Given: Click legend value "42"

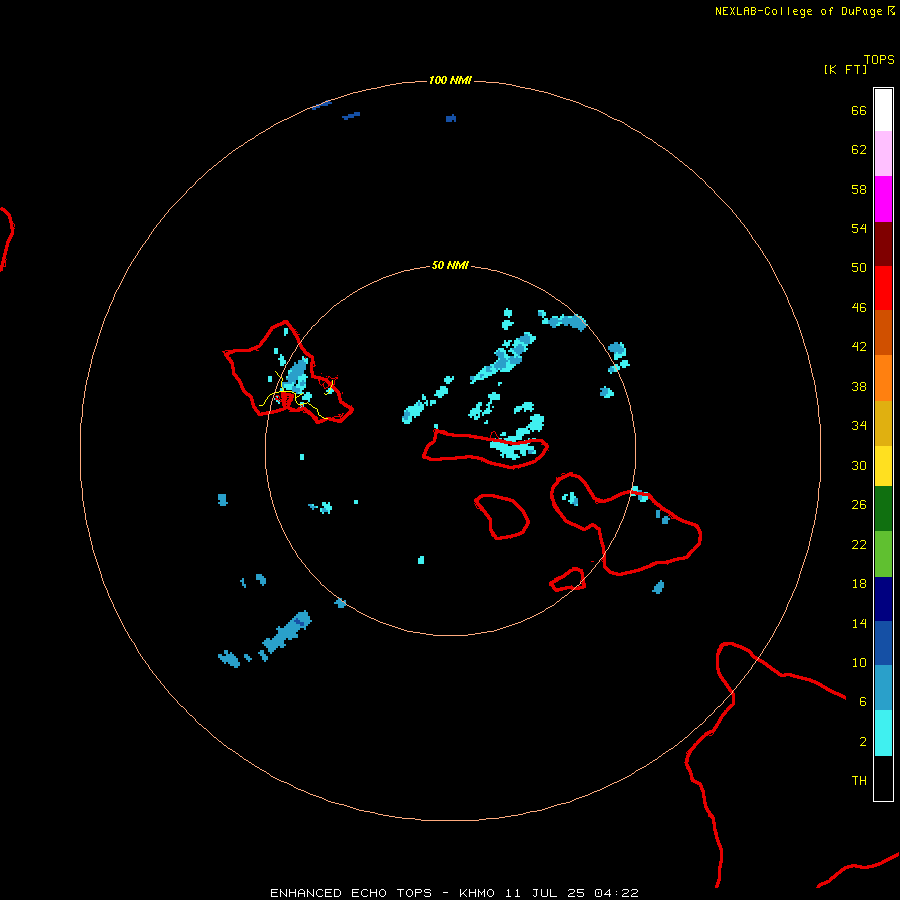Looking at the screenshot, I should click(x=859, y=347).
